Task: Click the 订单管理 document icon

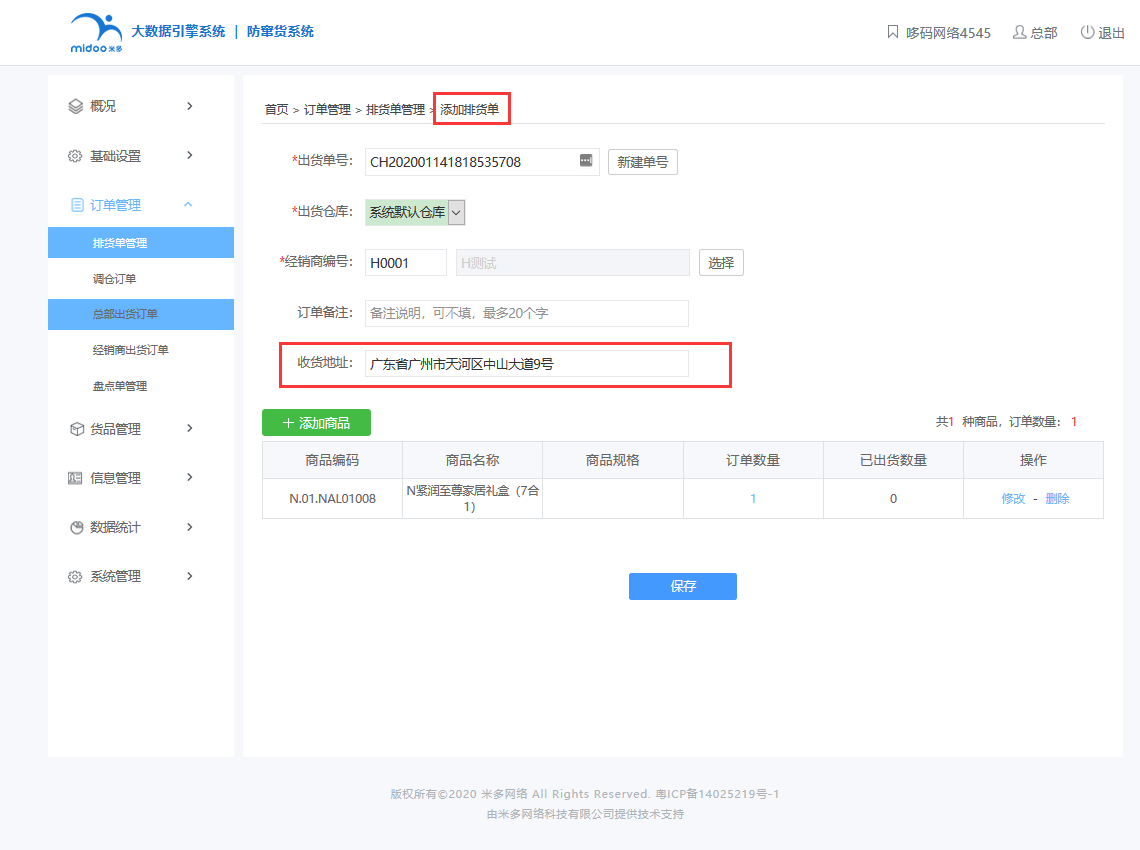Action: tap(77, 205)
